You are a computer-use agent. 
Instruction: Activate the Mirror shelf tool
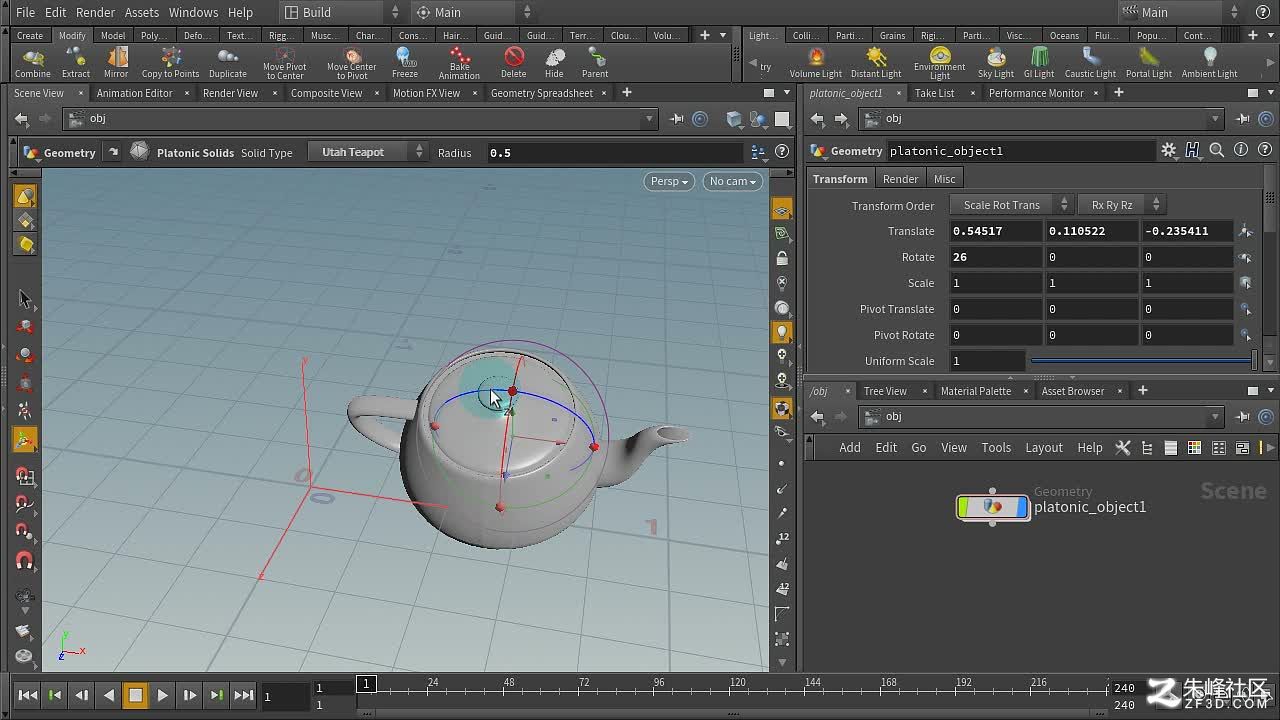(116, 63)
